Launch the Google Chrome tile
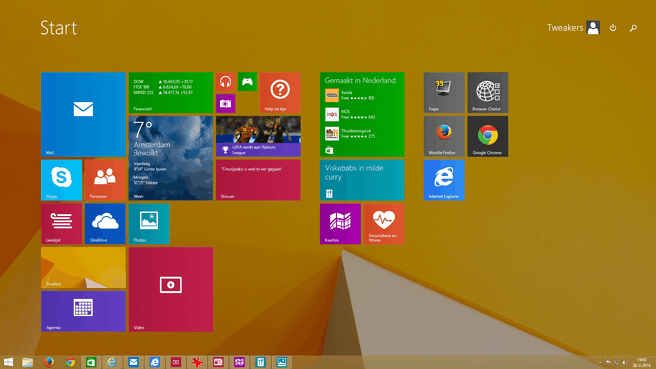 pos(488,136)
